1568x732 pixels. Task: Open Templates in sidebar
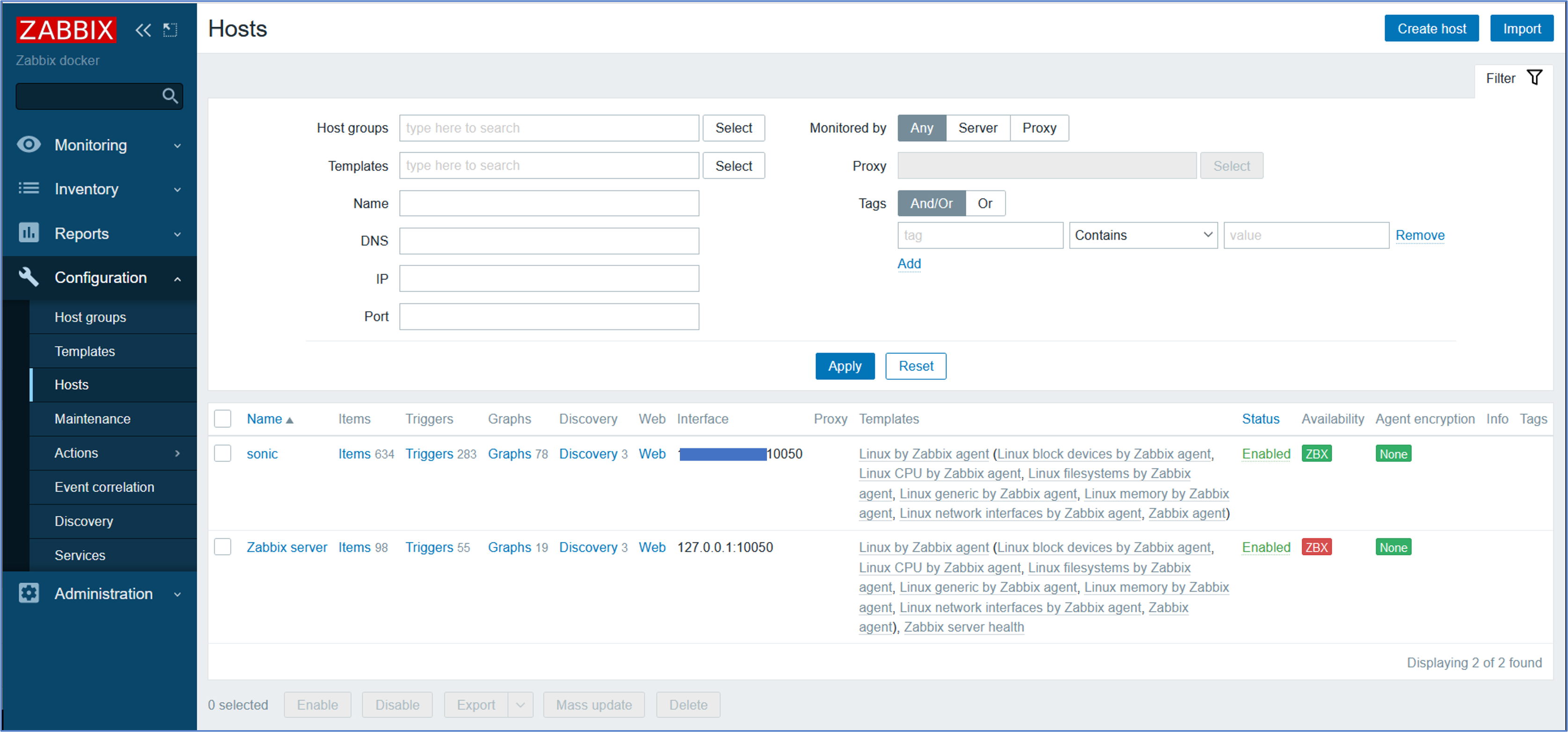[x=85, y=351]
